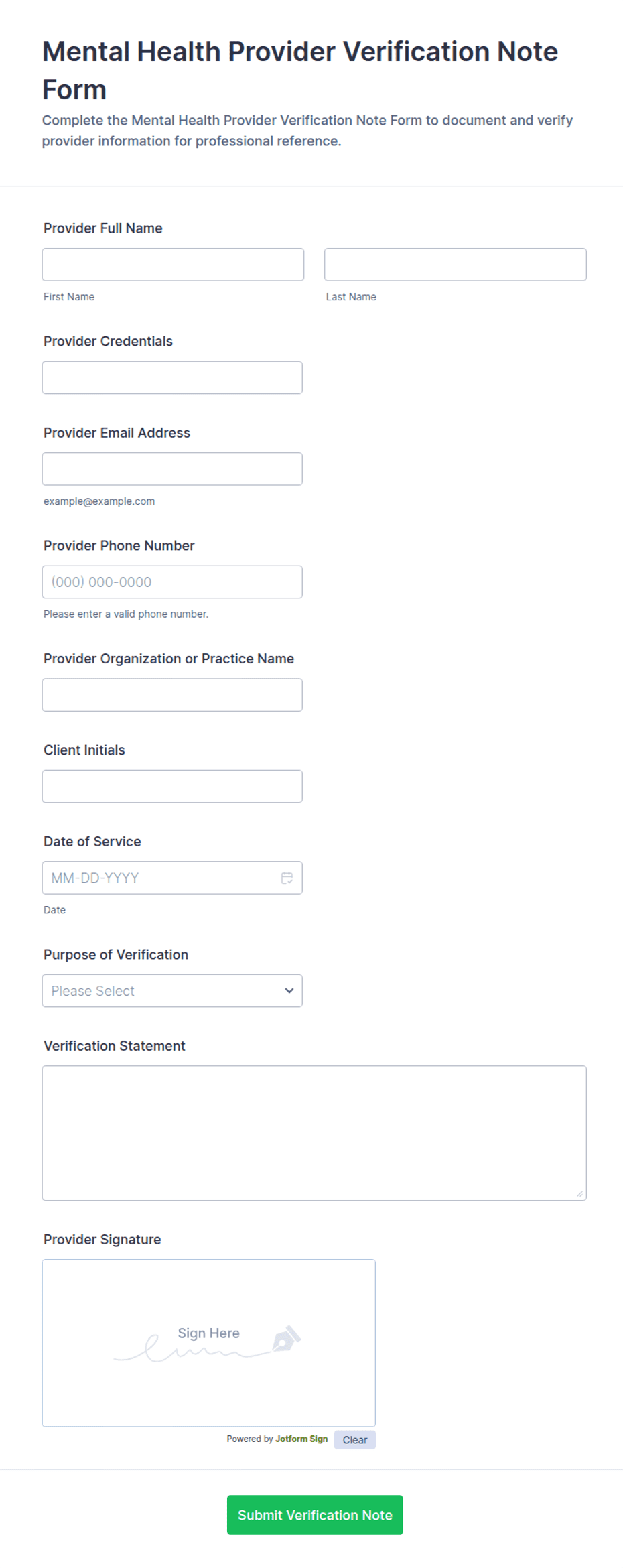Open the Jotform Sign link
Screen dimensions: 623x1568
click(x=301, y=1439)
